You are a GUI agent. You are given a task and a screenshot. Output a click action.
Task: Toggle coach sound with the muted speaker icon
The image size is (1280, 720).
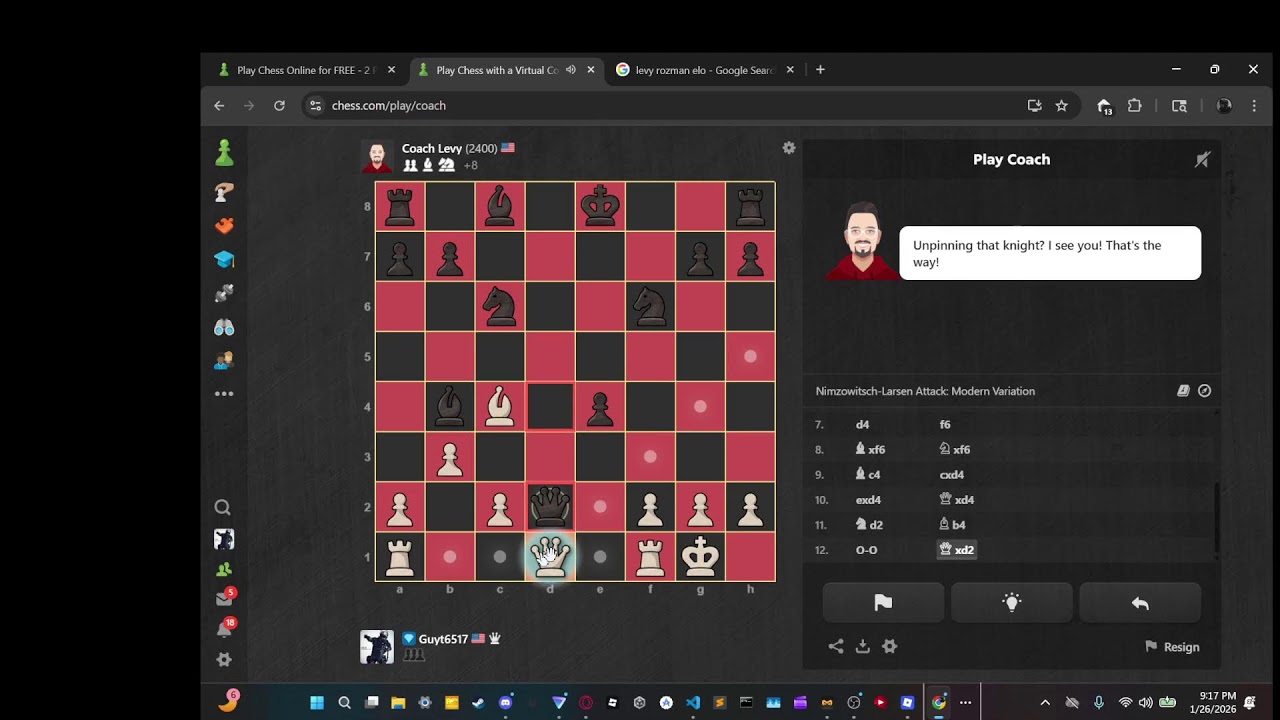1202,159
